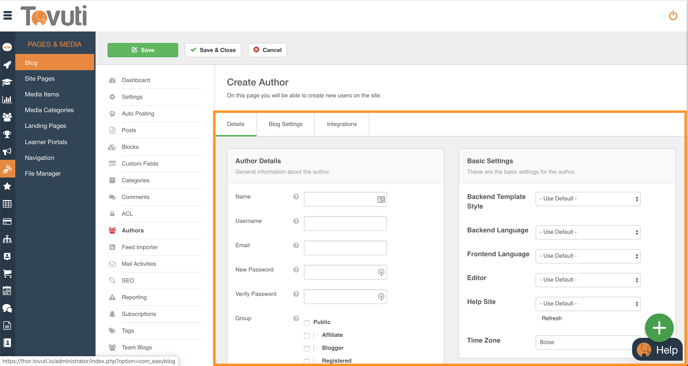The image size is (688, 366).
Task: Open Learner Portals menu item
Action: [x=46, y=142]
